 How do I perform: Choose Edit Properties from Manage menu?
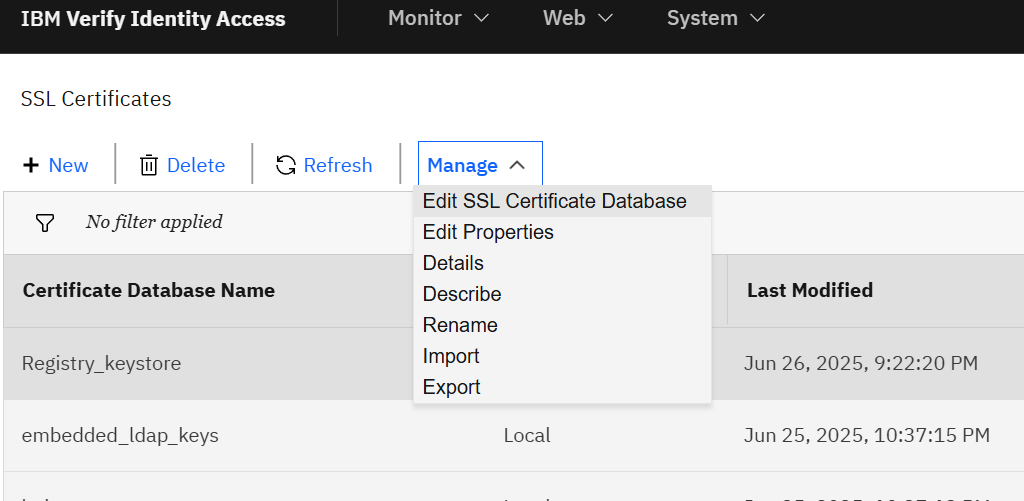pyautogui.click(x=488, y=232)
